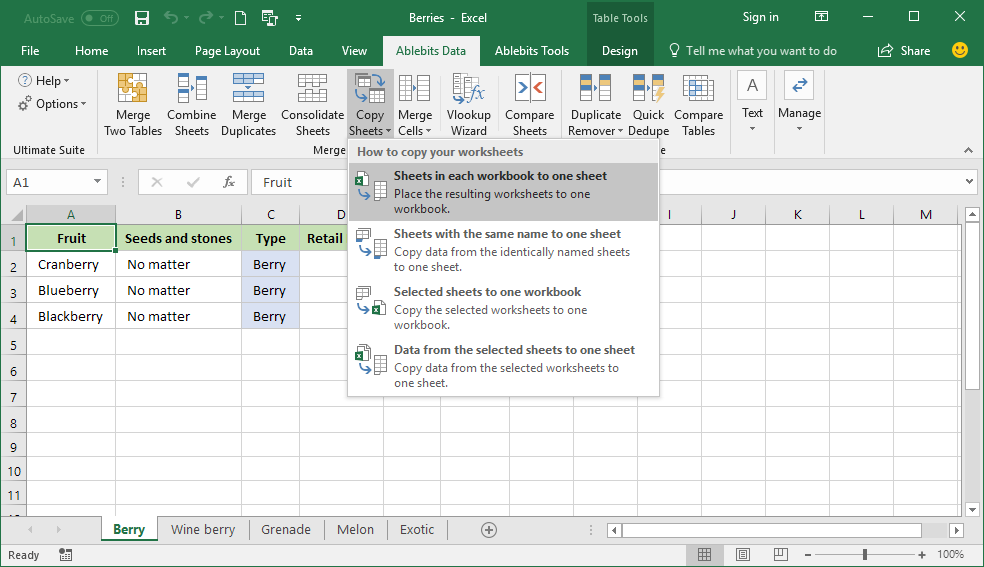
Task: Click Tell me what you want to do
Action: click(x=753, y=51)
